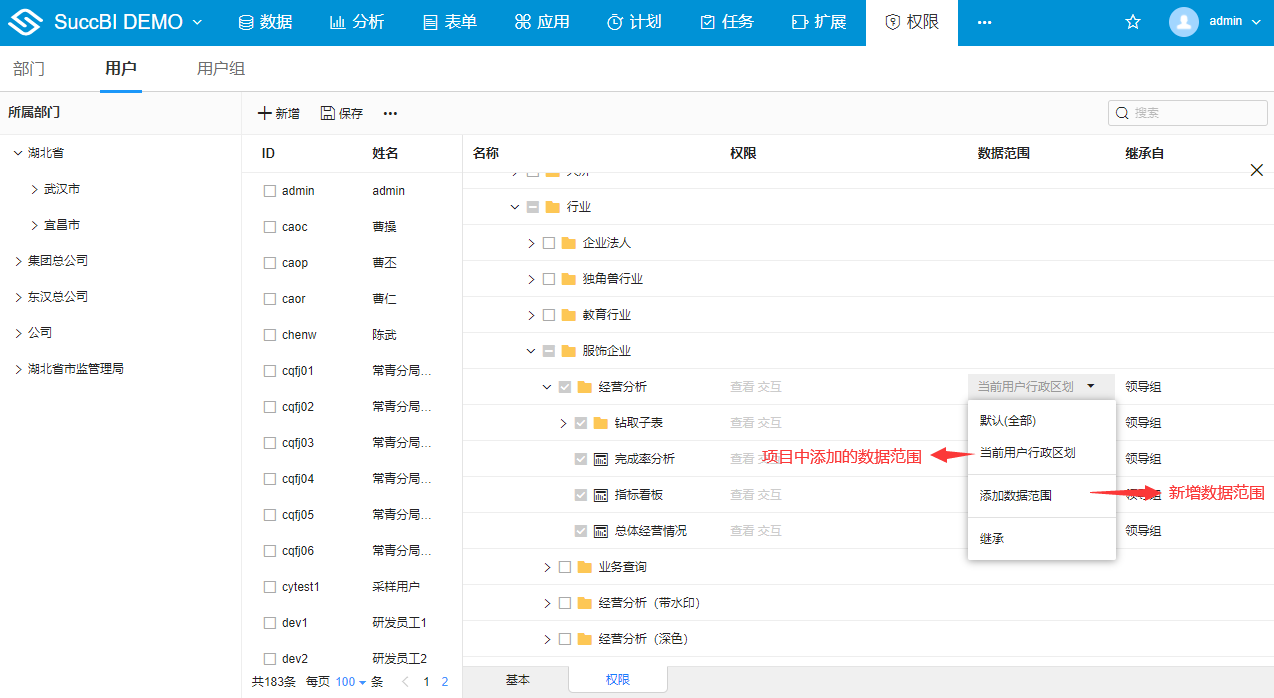Click the admin avatar icon
Viewport: 1274px width, 698px height.
tap(1184, 20)
